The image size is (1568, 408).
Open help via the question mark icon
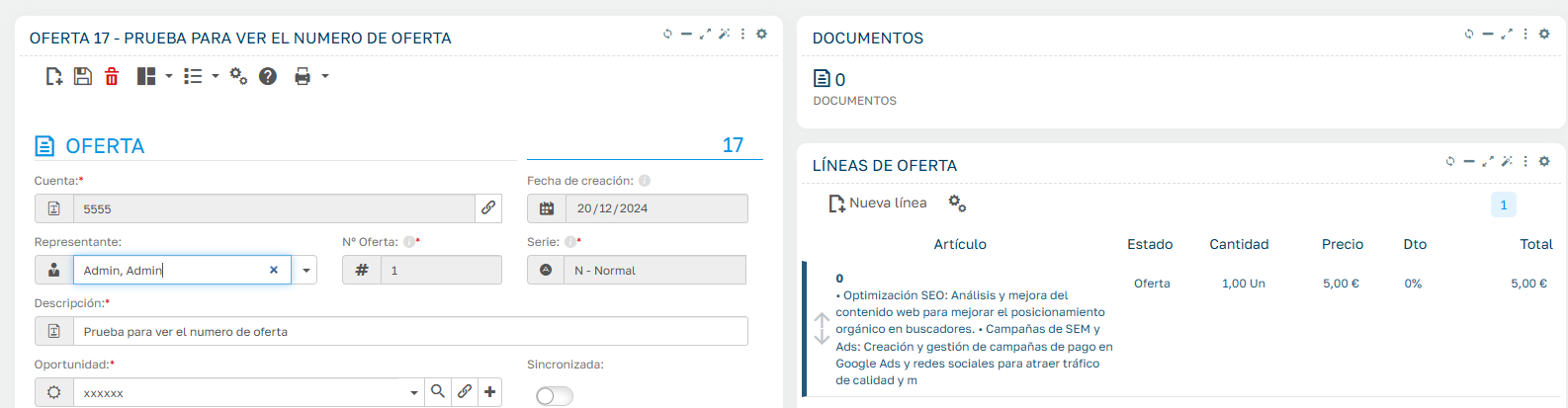[268, 76]
